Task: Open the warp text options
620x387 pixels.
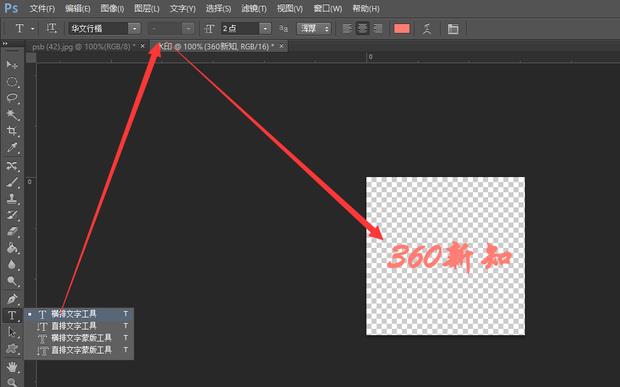Action: click(427, 28)
